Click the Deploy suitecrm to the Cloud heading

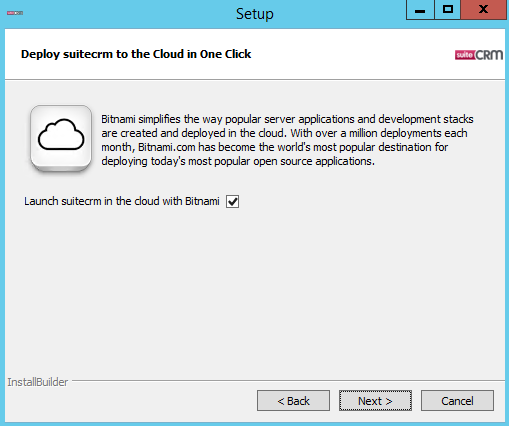pyautogui.click(x=136, y=54)
